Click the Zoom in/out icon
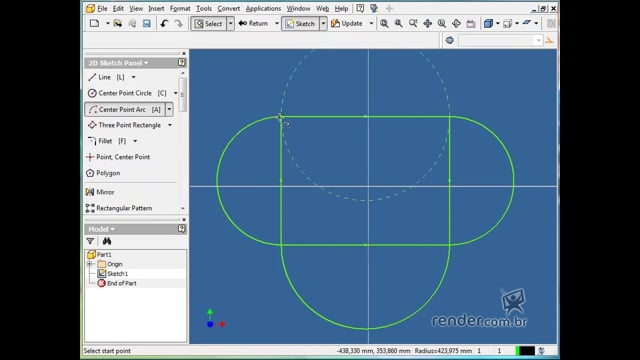 pyautogui.click(x=413, y=24)
